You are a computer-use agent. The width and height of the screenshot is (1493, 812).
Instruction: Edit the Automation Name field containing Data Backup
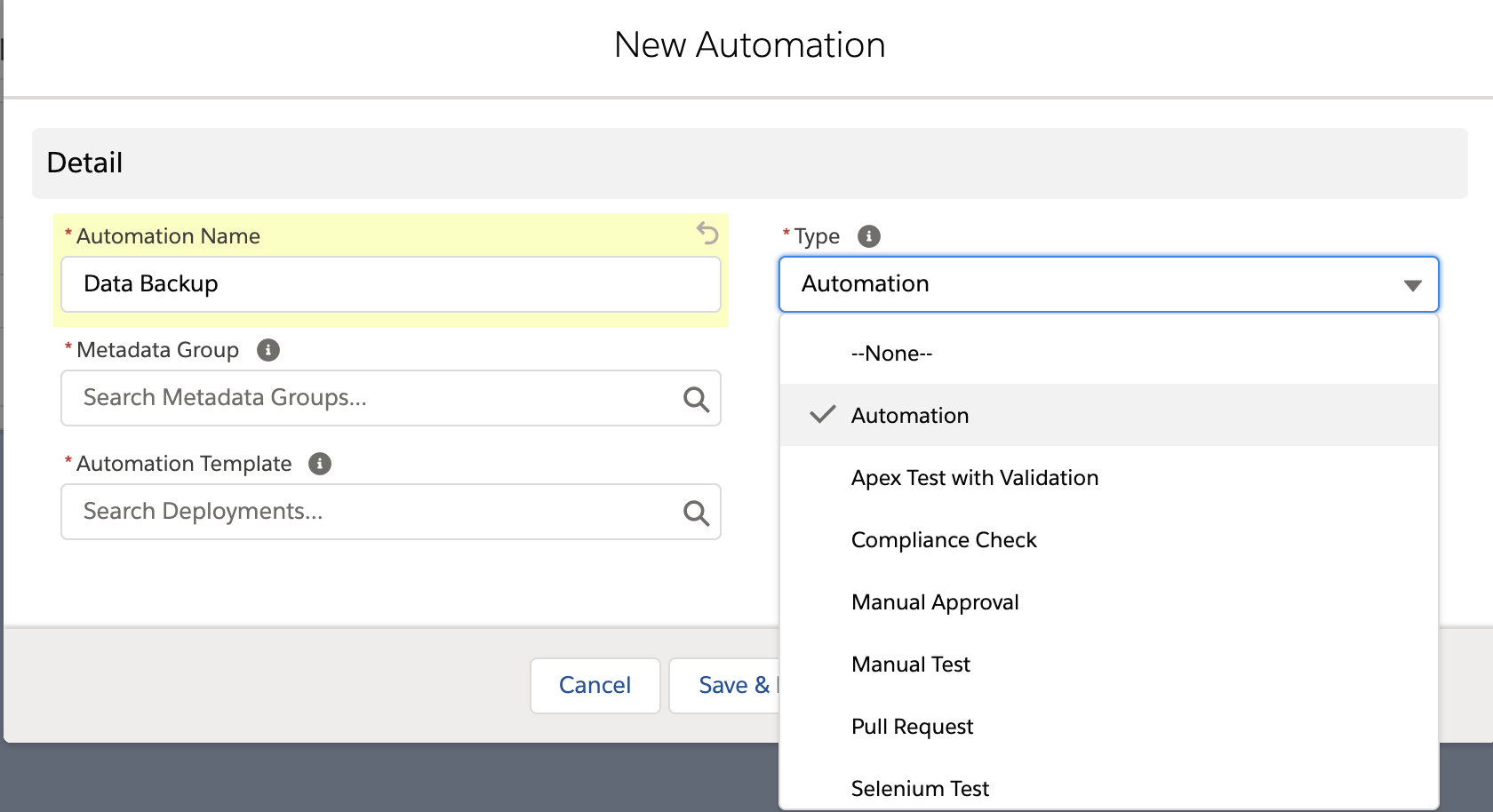tap(391, 284)
